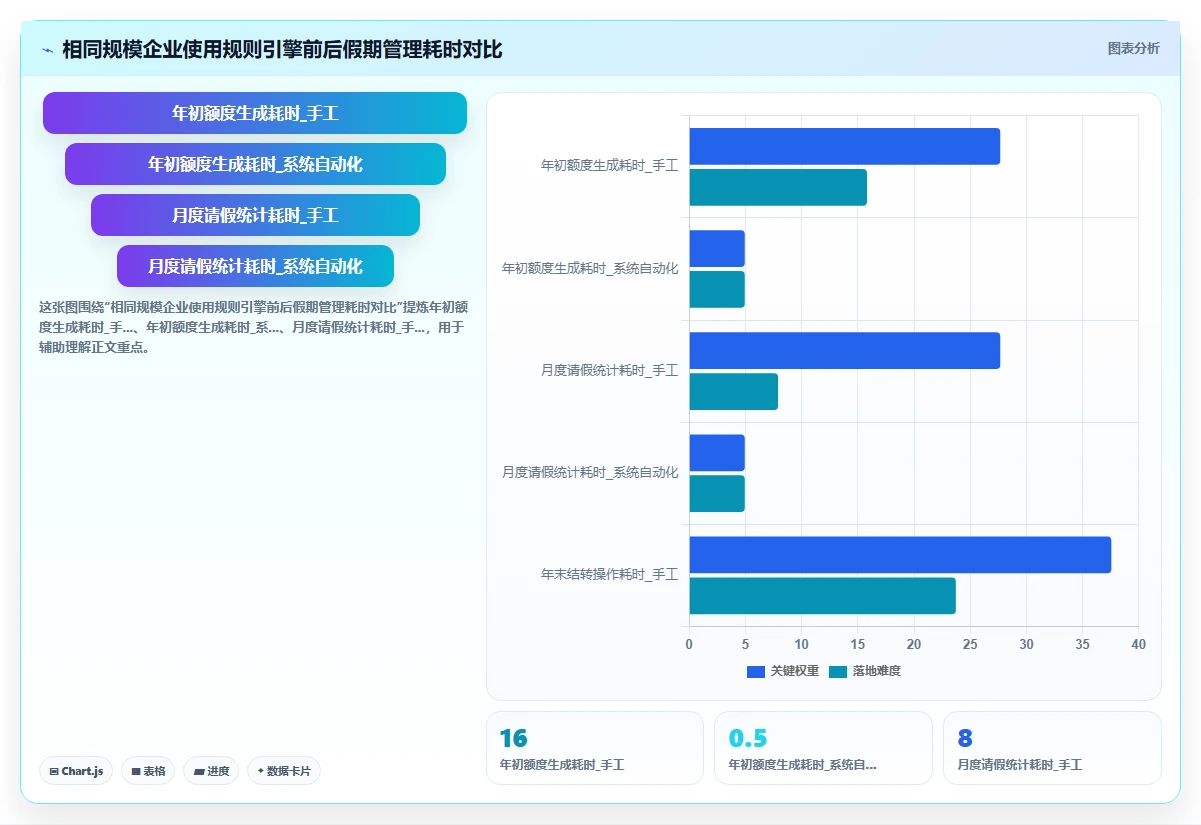Click the 图表分析 label in header
The width and height of the screenshot is (1201, 825).
point(1134,48)
